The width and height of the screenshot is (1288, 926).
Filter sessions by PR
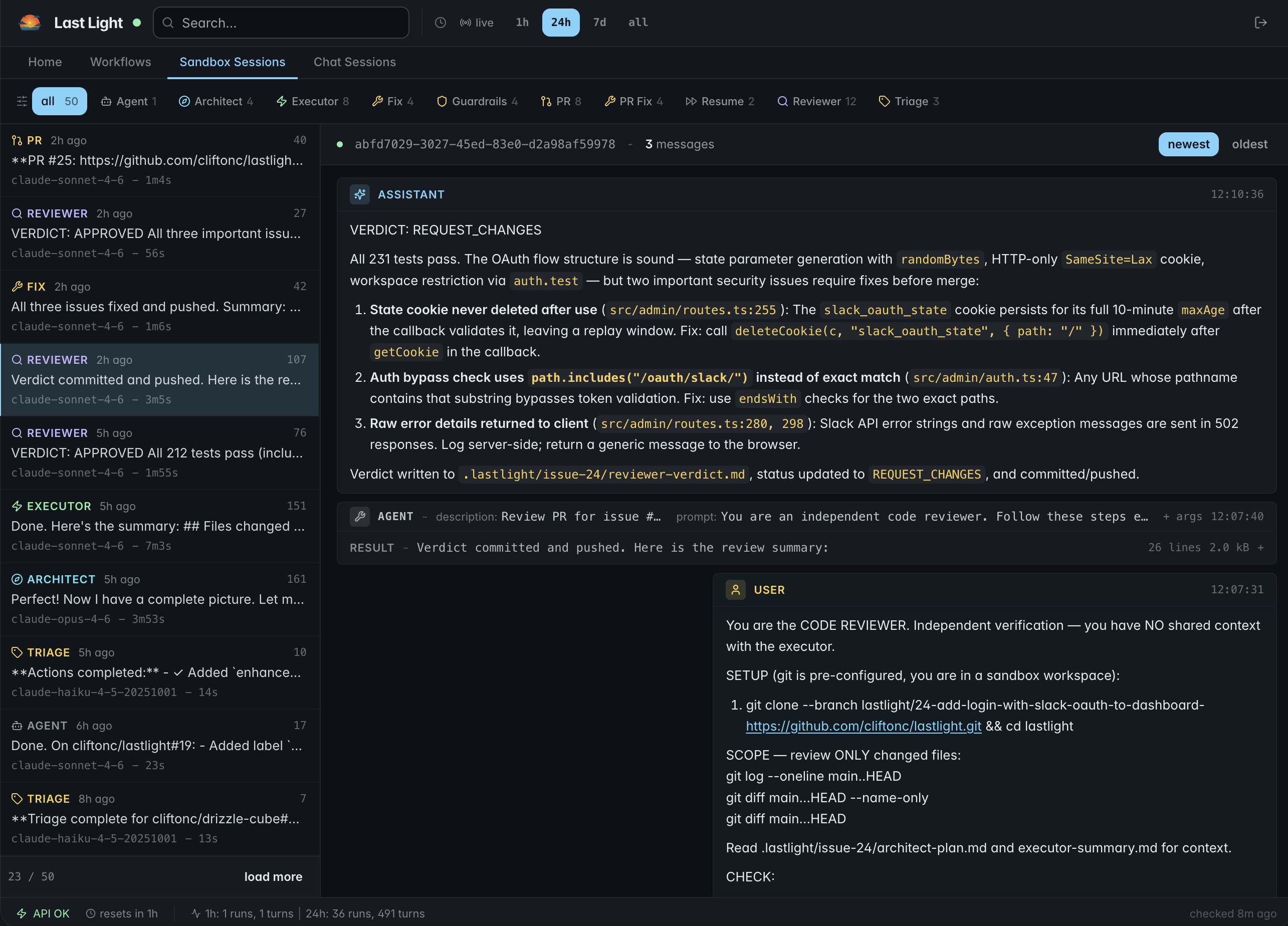point(561,101)
